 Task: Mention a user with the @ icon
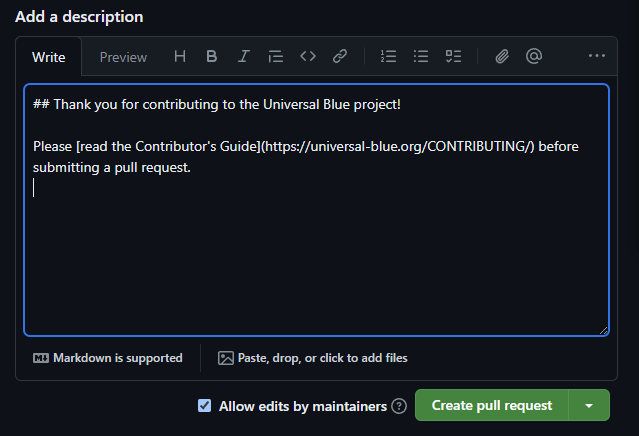(x=534, y=57)
